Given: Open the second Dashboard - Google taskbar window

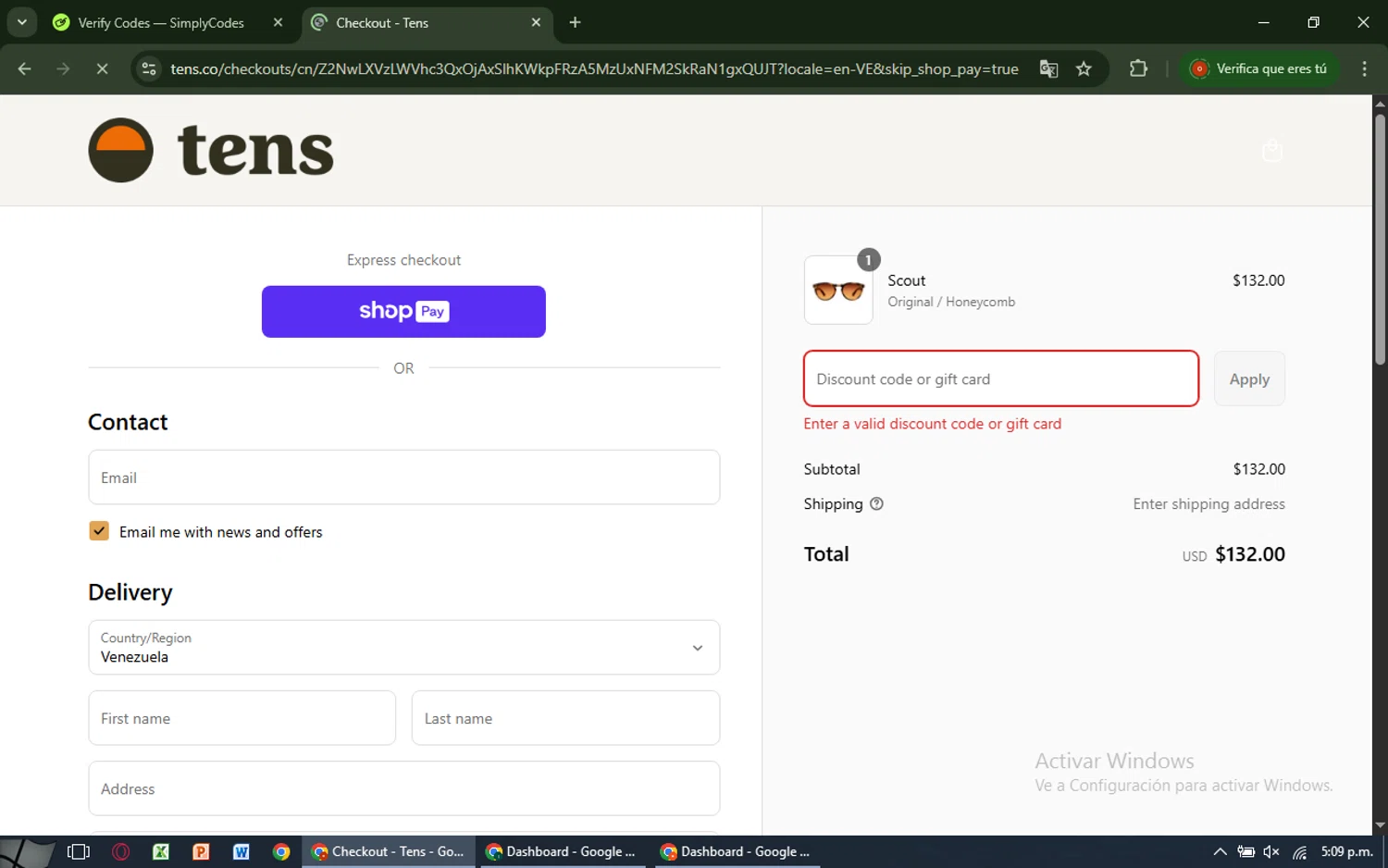Looking at the screenshot, I should [x=737, y=851].
